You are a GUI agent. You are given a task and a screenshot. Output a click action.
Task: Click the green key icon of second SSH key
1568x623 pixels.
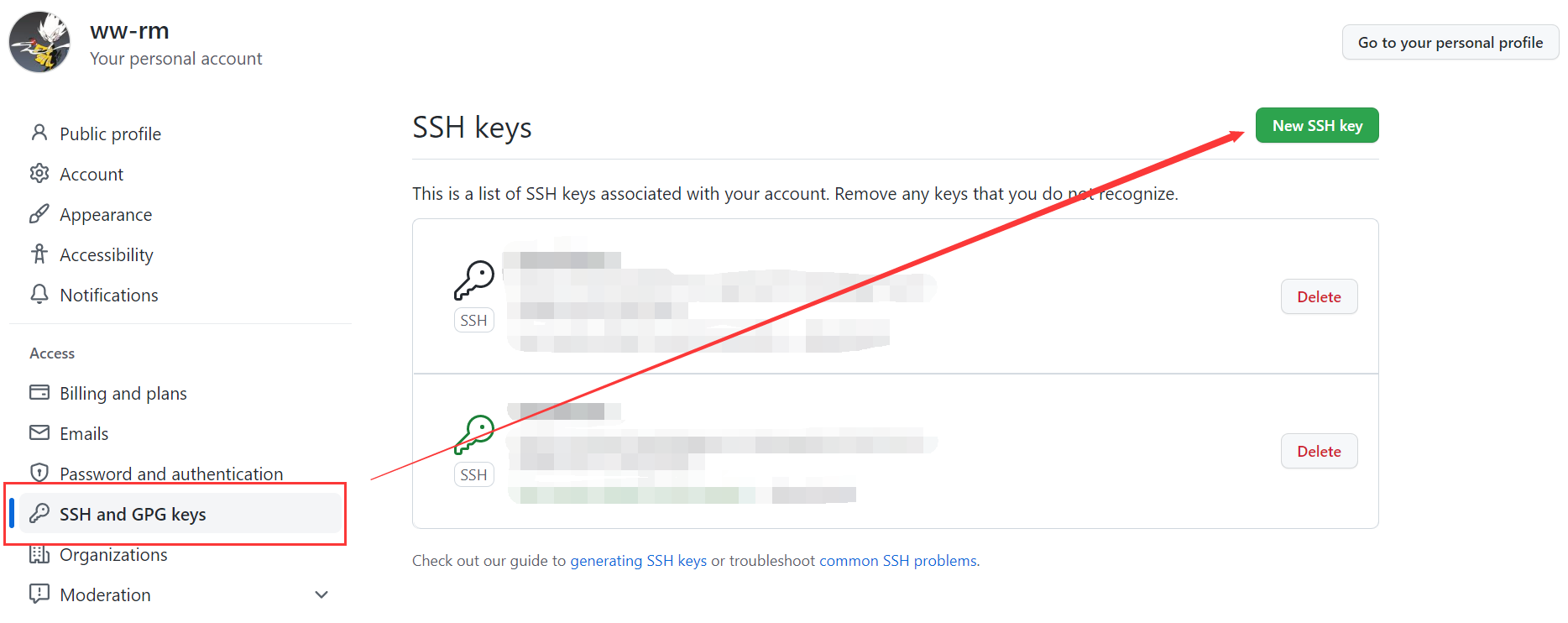tap(474, 434)
